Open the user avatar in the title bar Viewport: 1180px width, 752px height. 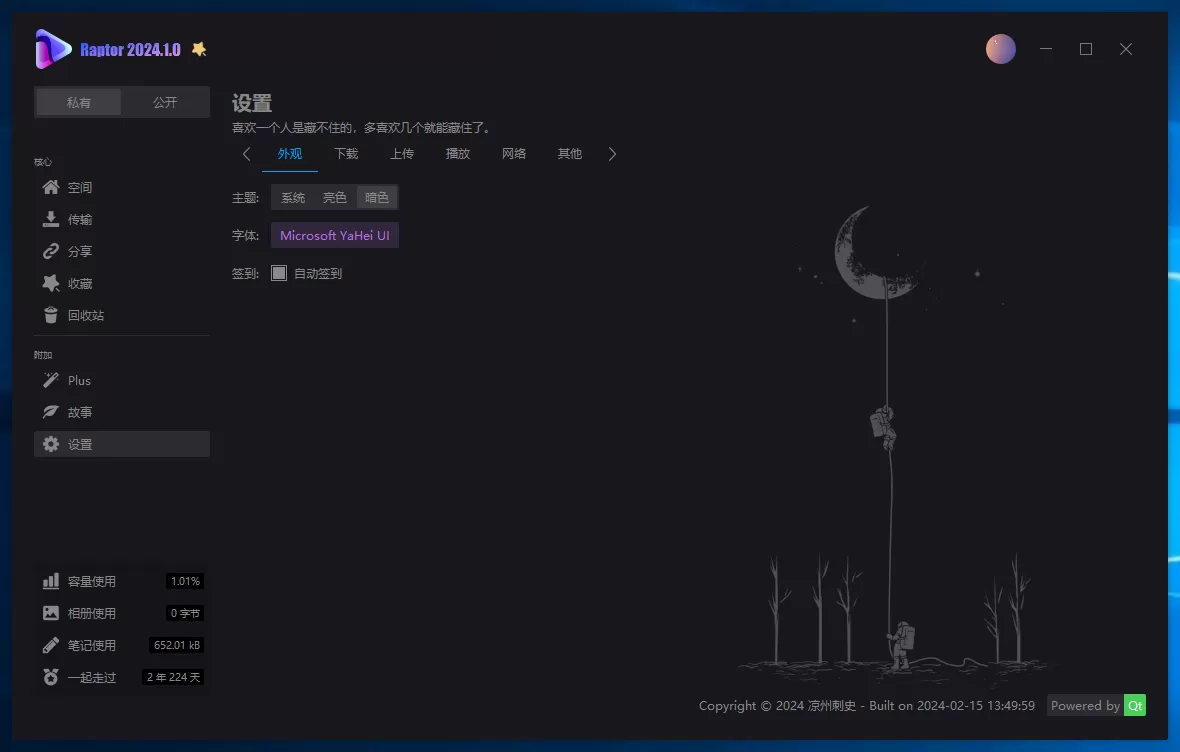(1001, 48)
